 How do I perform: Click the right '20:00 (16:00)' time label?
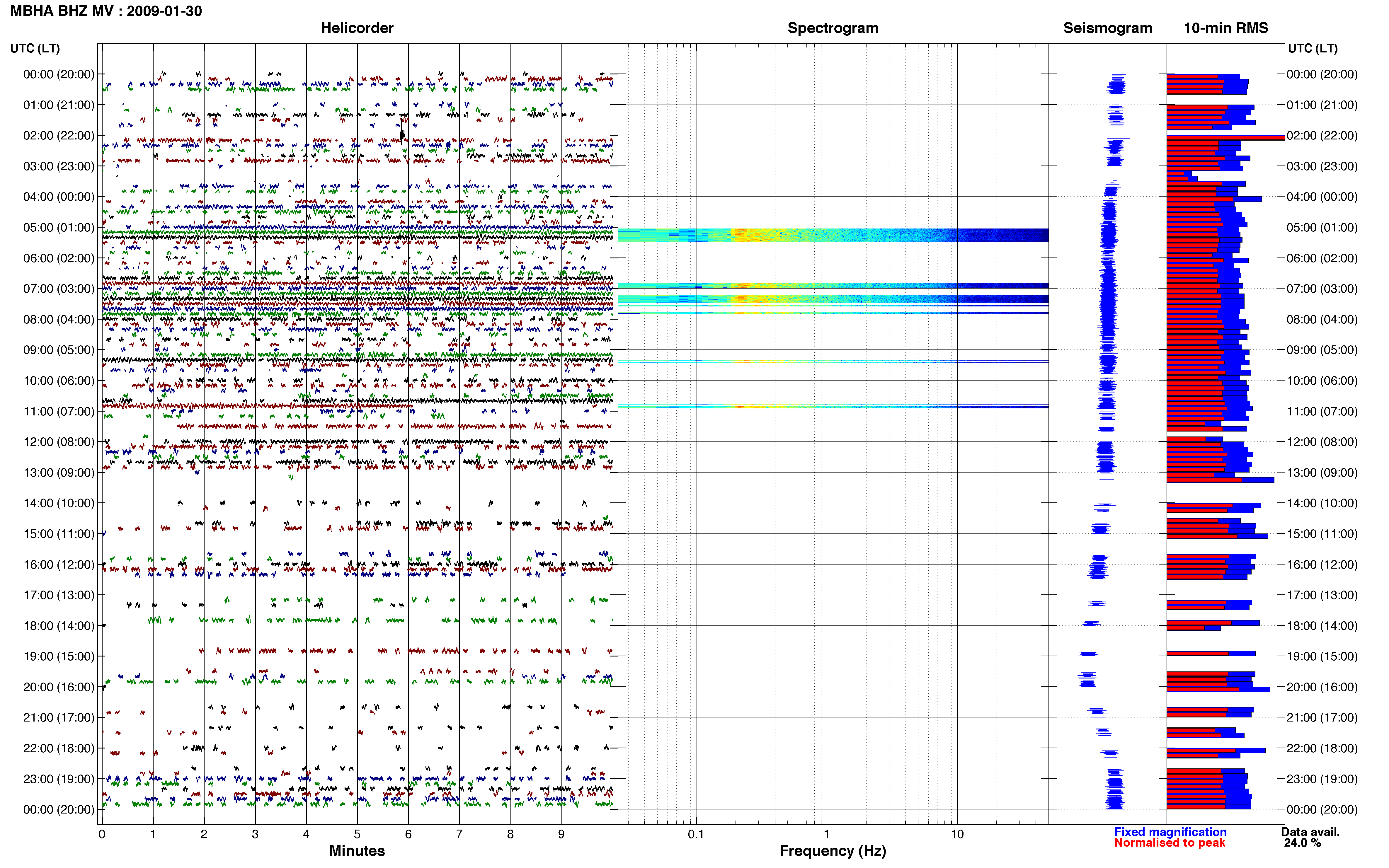[1322, 687]
